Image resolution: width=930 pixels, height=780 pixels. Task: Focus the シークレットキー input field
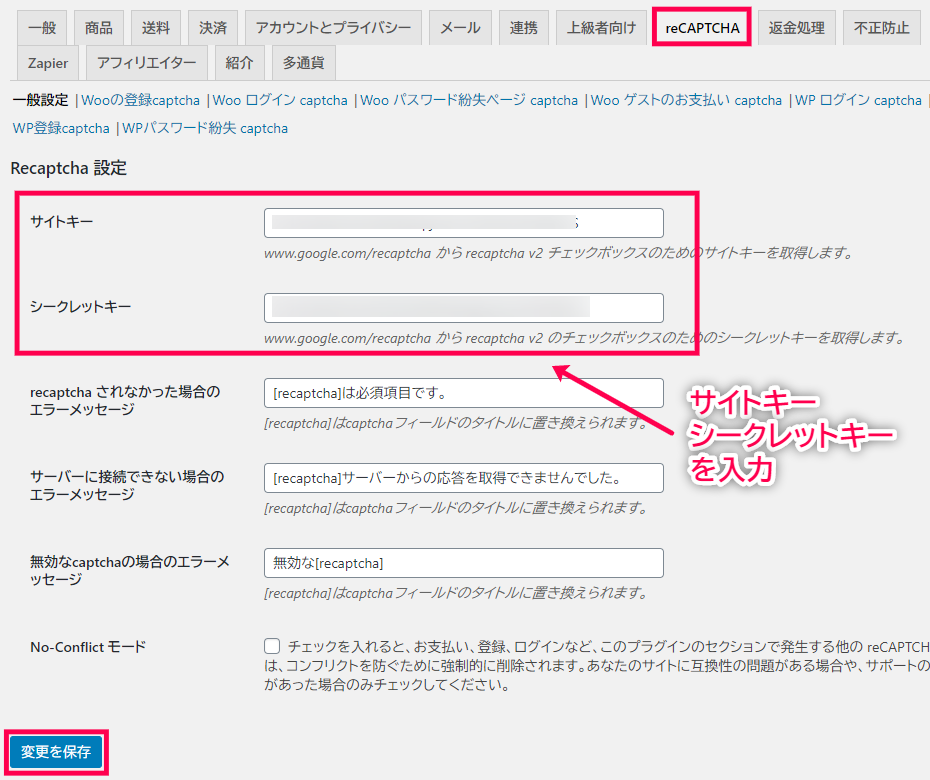(x=463, y=308)
